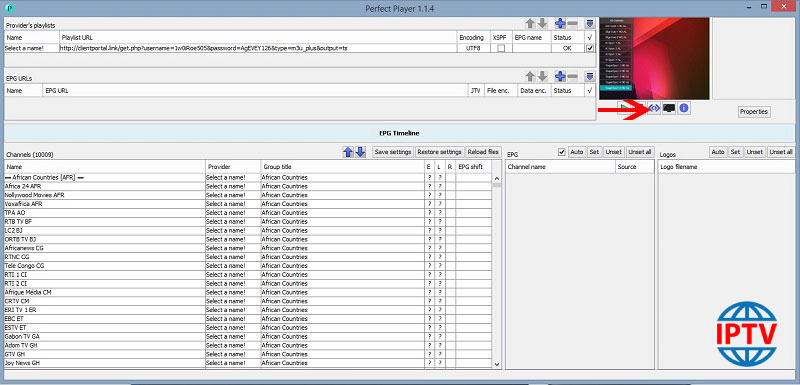Toggle the XSPF checkbox for the playlist
The width and height of the screenshot is (800, 385).
[502, 48]
